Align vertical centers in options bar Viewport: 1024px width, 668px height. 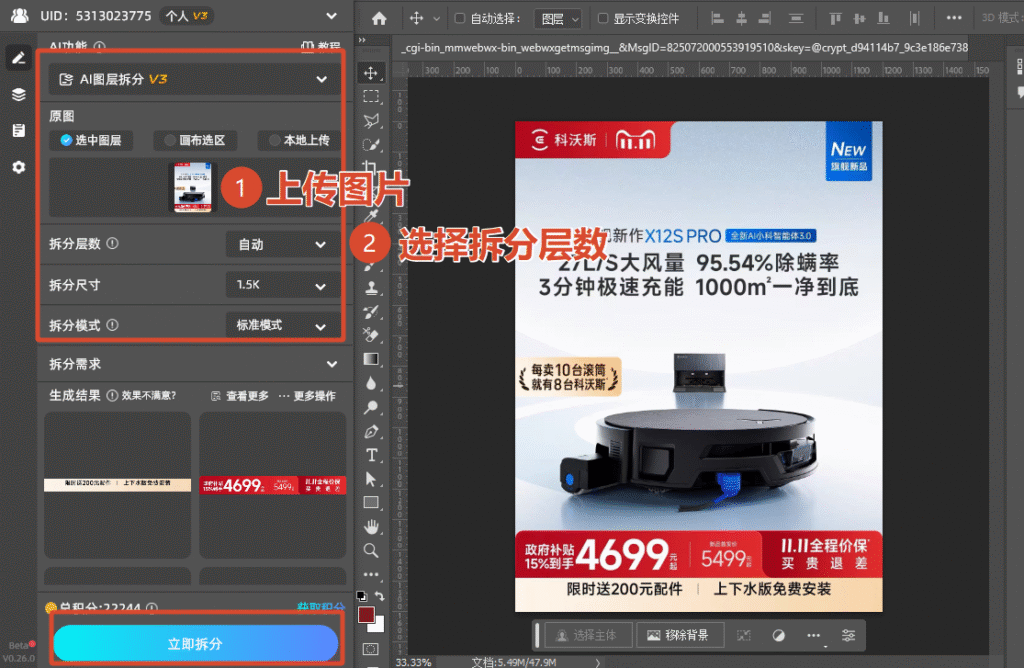859,18
